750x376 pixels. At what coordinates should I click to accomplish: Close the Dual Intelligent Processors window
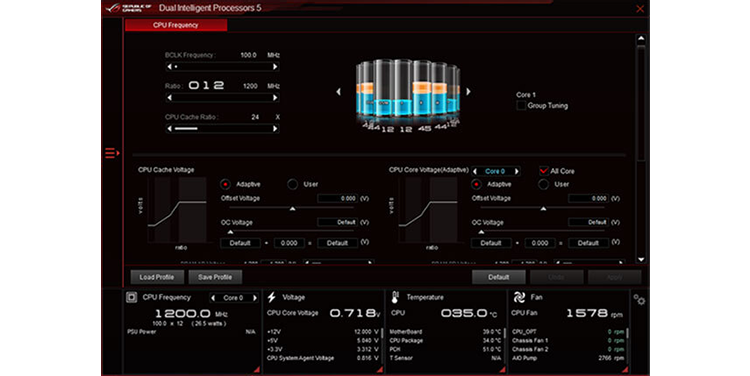coord(640,9)
